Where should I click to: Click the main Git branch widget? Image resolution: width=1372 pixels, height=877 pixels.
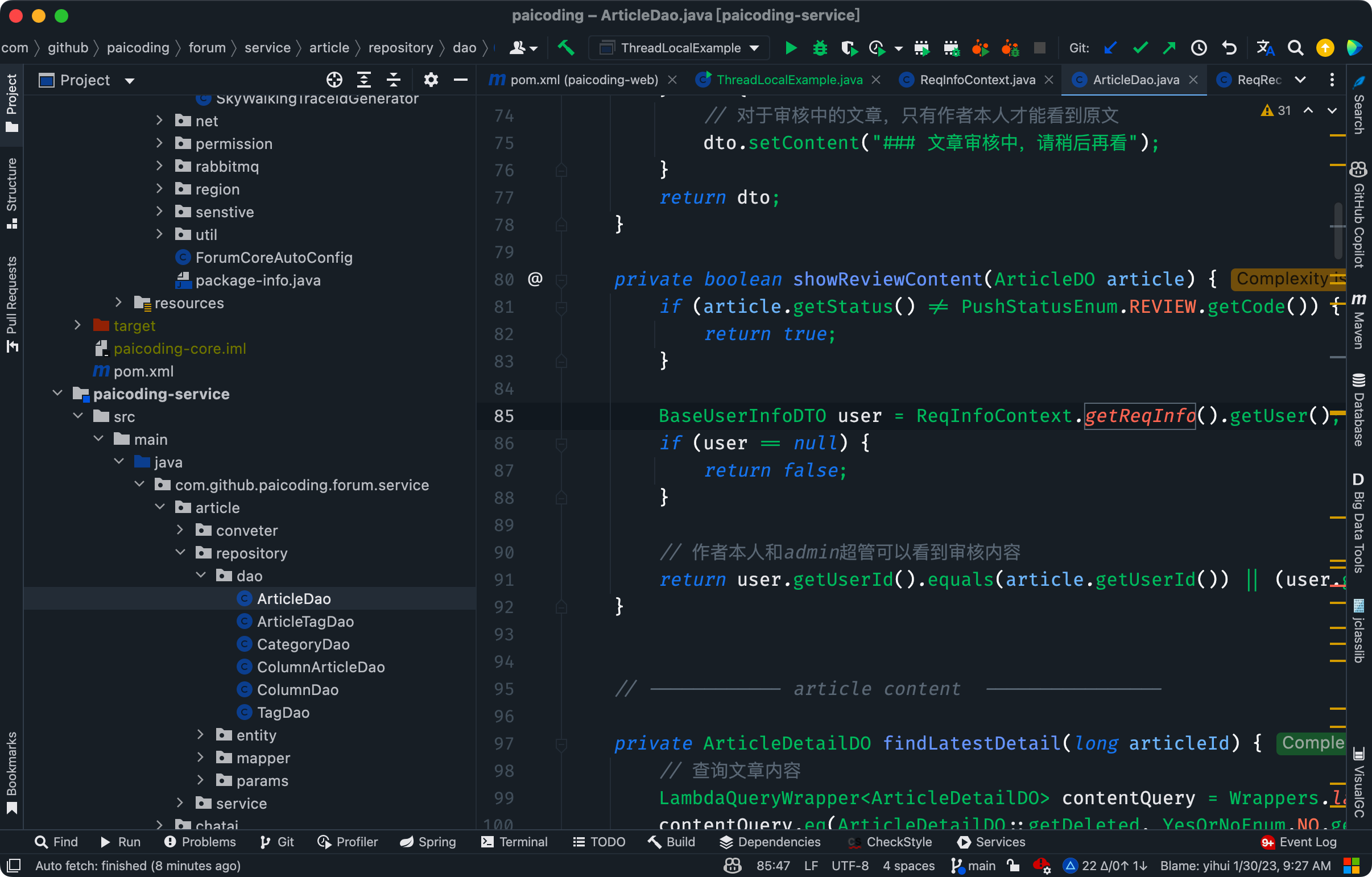974,866
